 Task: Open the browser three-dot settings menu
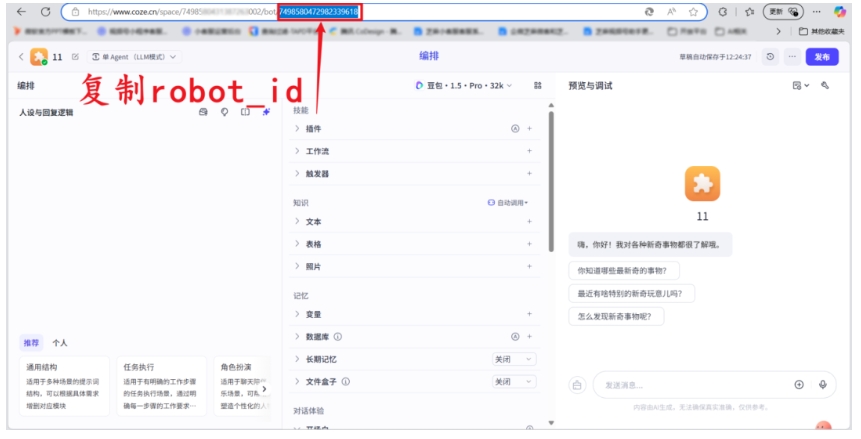(x=817, y=12)
